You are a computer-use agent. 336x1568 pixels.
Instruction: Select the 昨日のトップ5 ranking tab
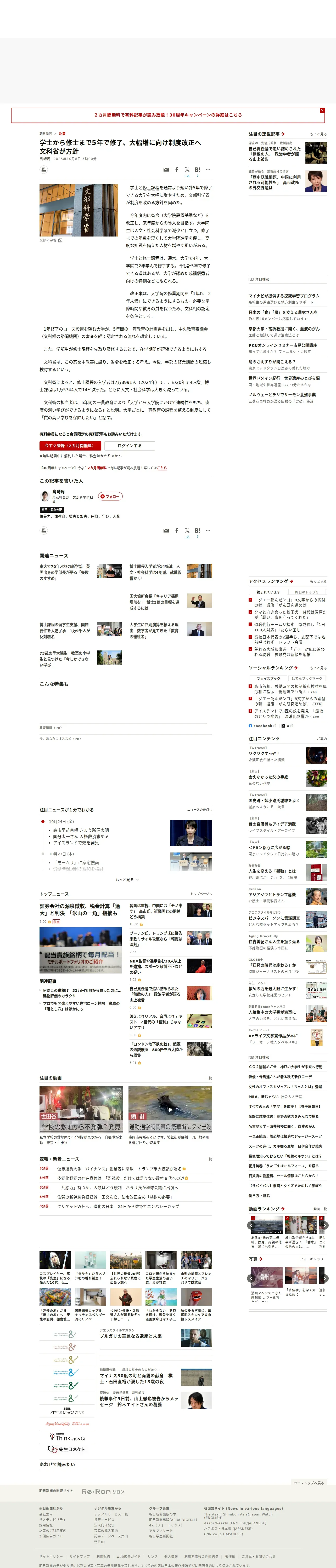point(307,592)
